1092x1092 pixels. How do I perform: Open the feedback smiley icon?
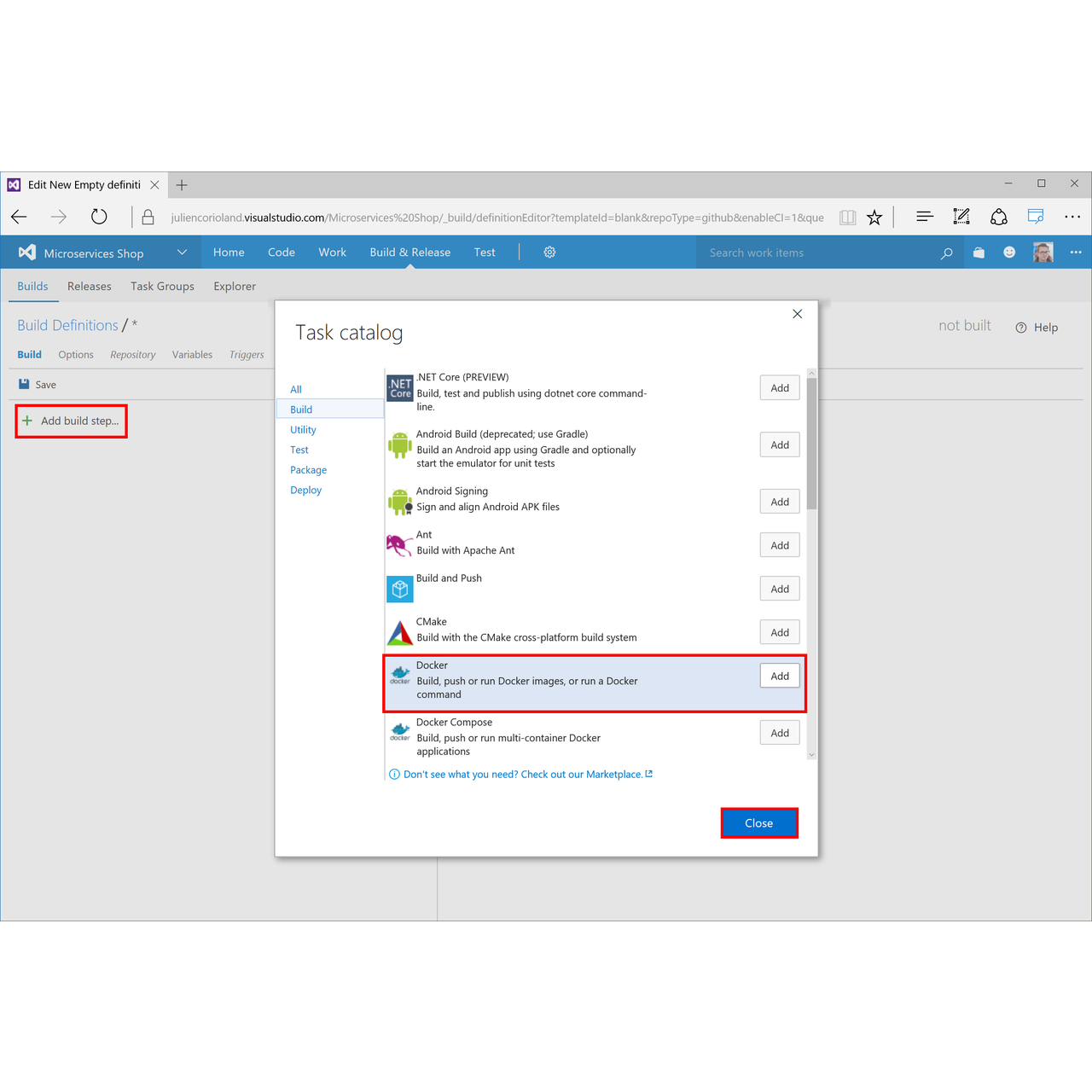(x=1009, y=252)
